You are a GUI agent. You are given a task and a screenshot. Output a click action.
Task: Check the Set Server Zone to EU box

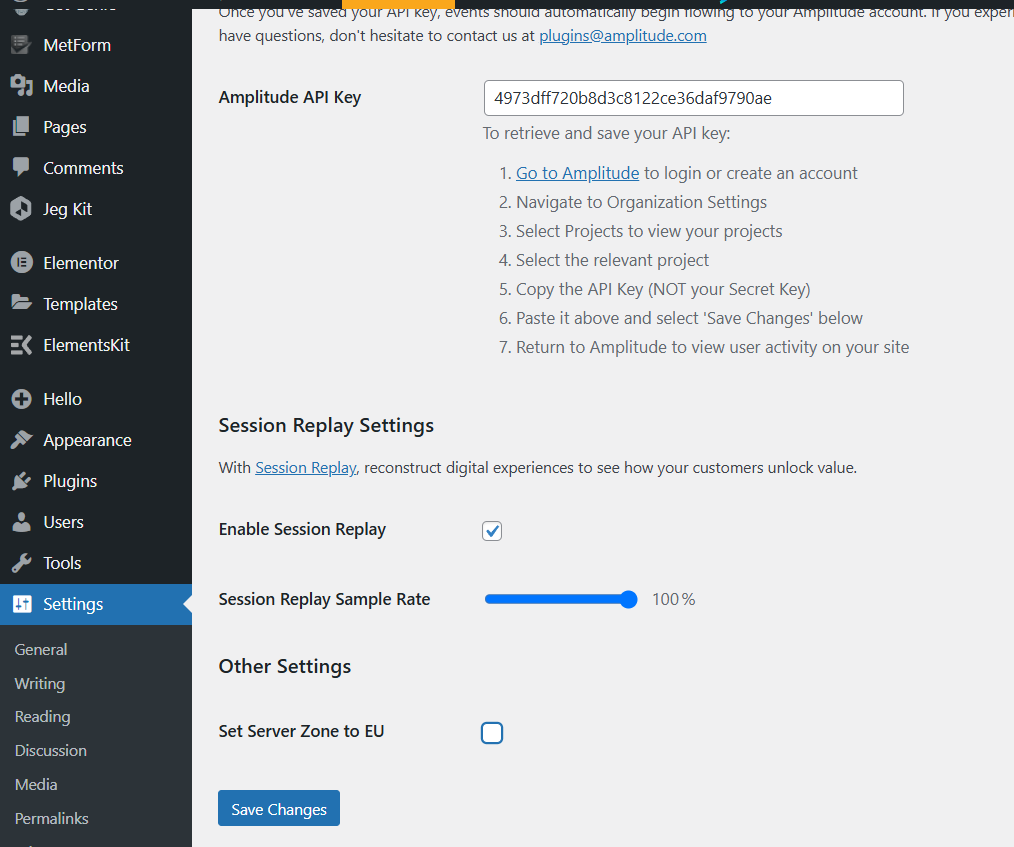[492, 733]
